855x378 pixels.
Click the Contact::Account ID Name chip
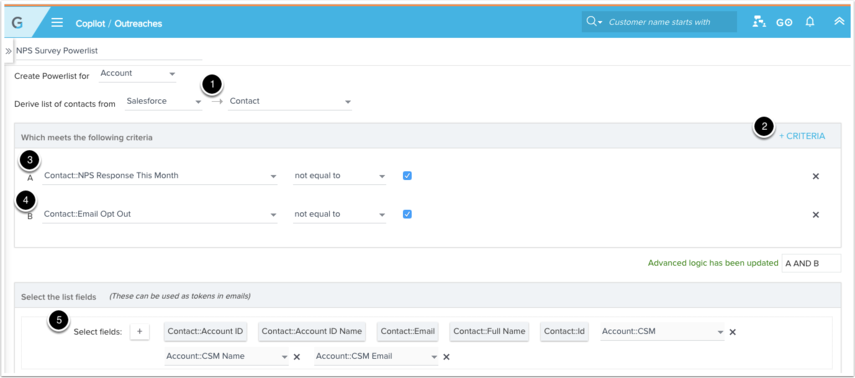[312, 332]
